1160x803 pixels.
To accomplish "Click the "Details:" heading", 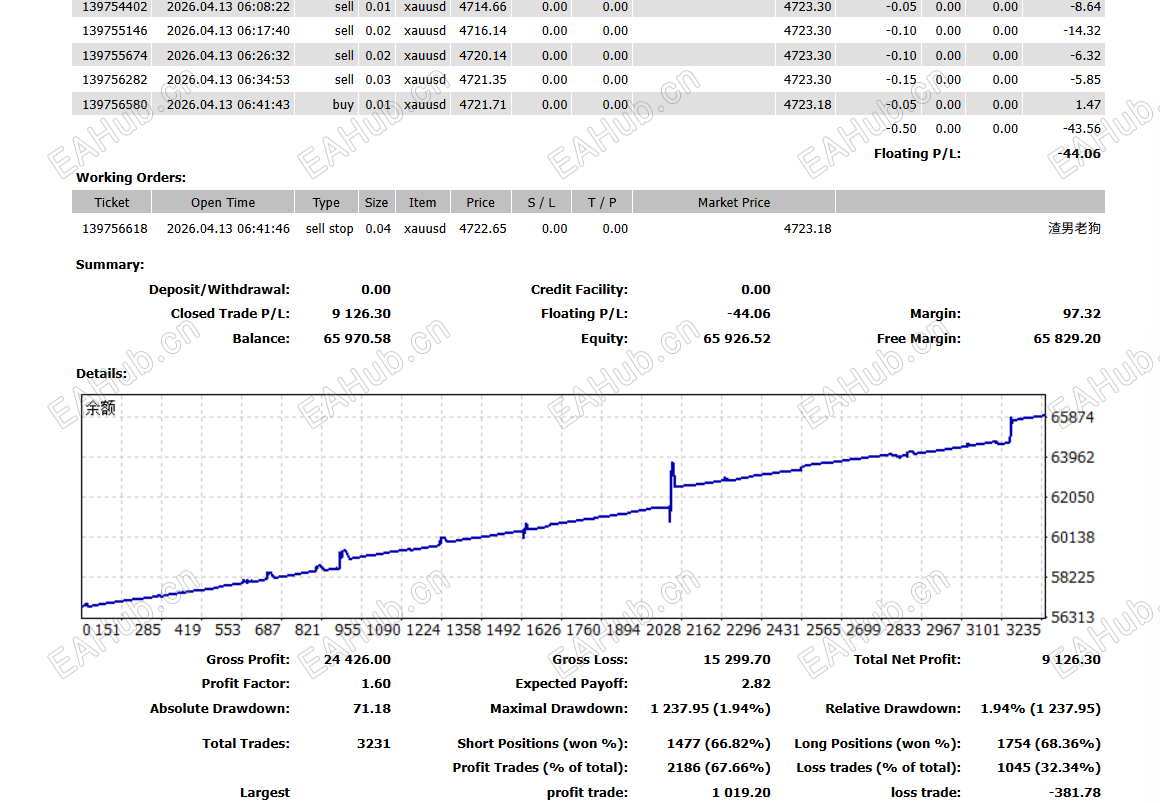I will click(101, 374).
